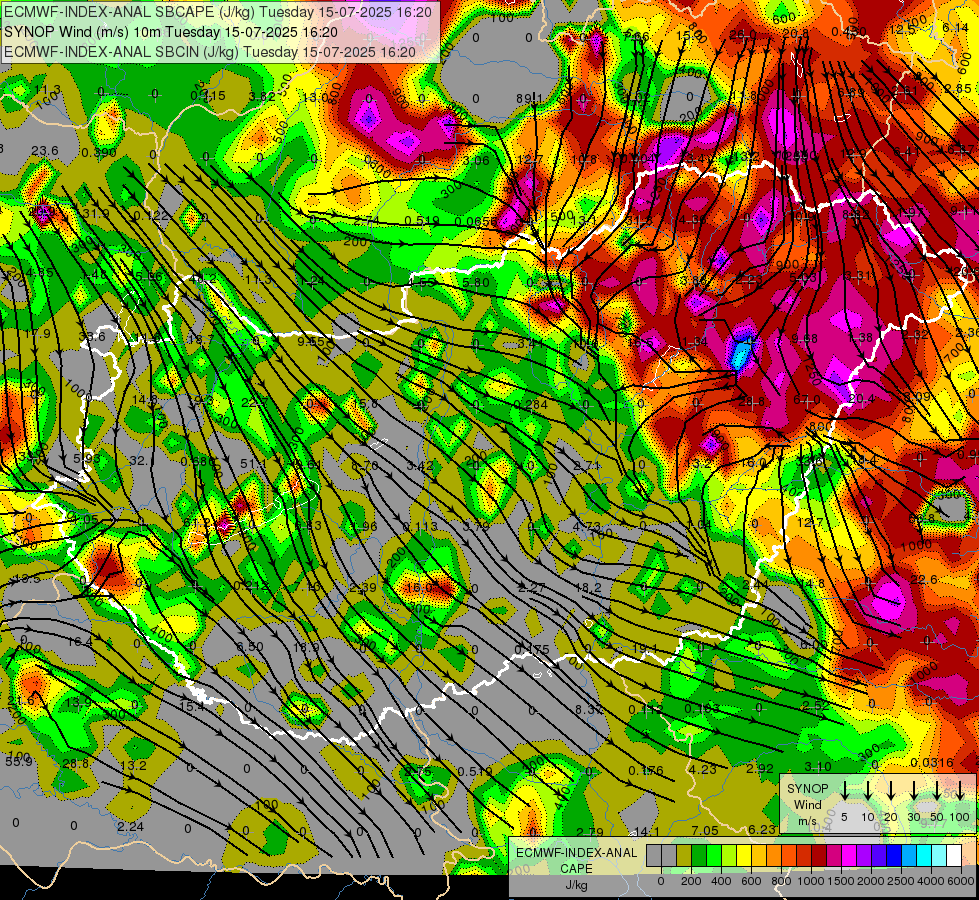Click the 6000 tick label in CAPE legend

(962, 881)
